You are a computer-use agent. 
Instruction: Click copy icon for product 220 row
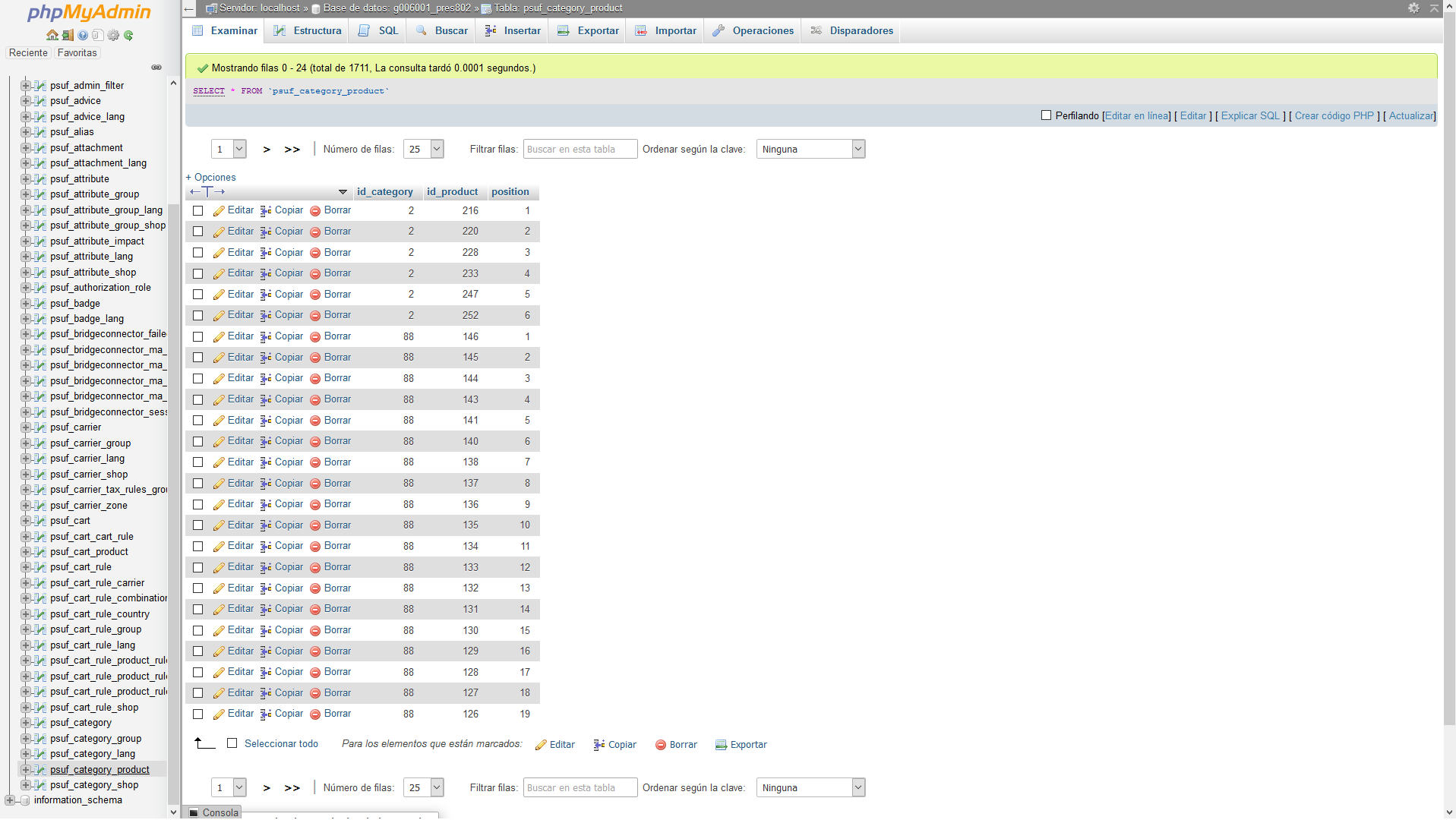[x=266, y=232]
